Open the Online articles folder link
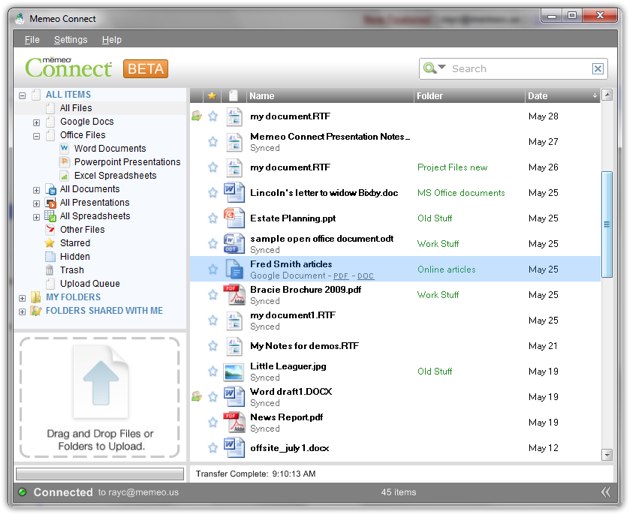The height and width of the screenshot is (515, 630). pyautogui.click(x=446, y=269)
